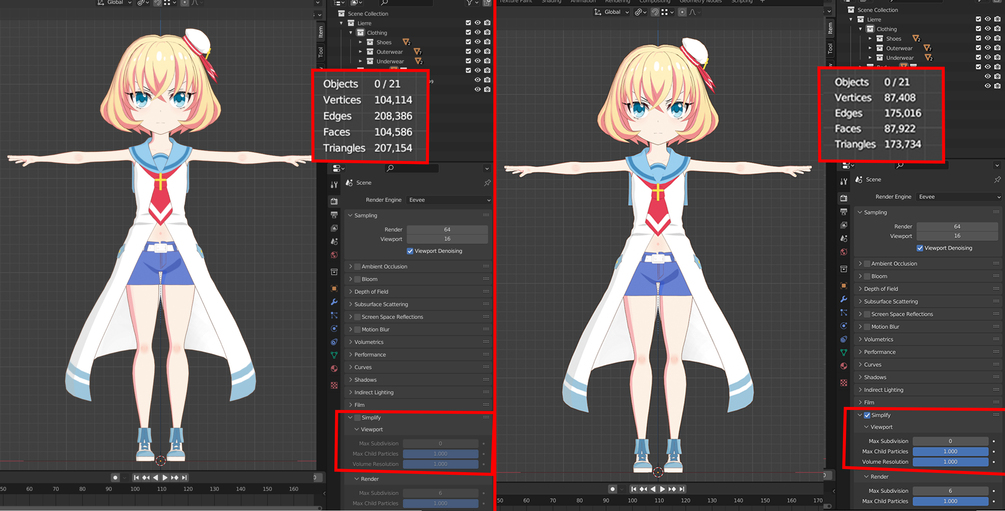Open Physics properties tab in right Blender window

(x=843, y=326)
